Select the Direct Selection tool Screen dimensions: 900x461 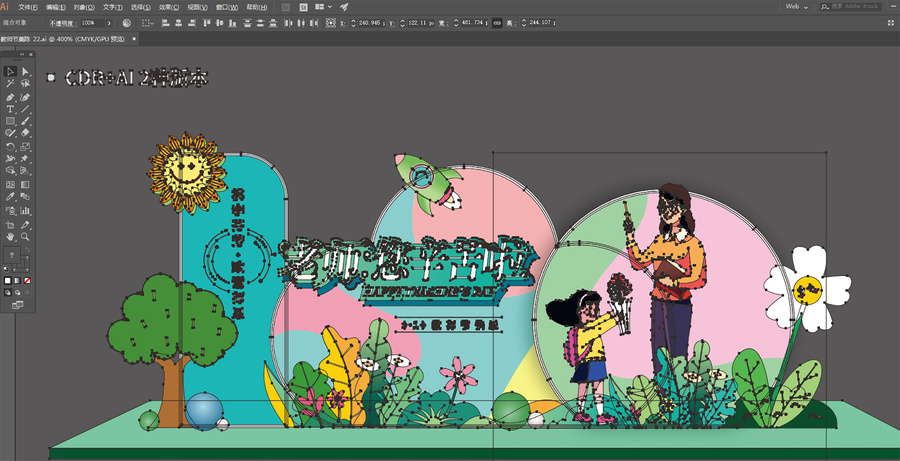[x=25, y=71]
